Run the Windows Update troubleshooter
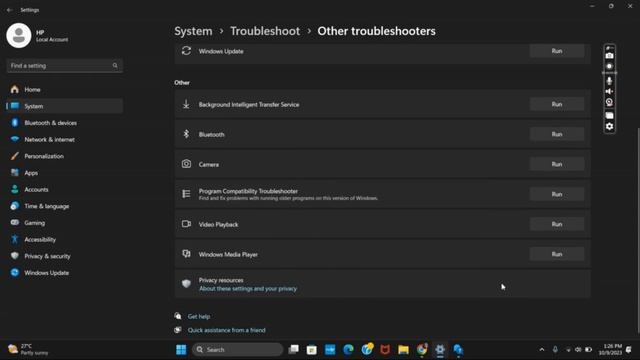The height and width of the screenshot is (360, 640). pos(557,51)
